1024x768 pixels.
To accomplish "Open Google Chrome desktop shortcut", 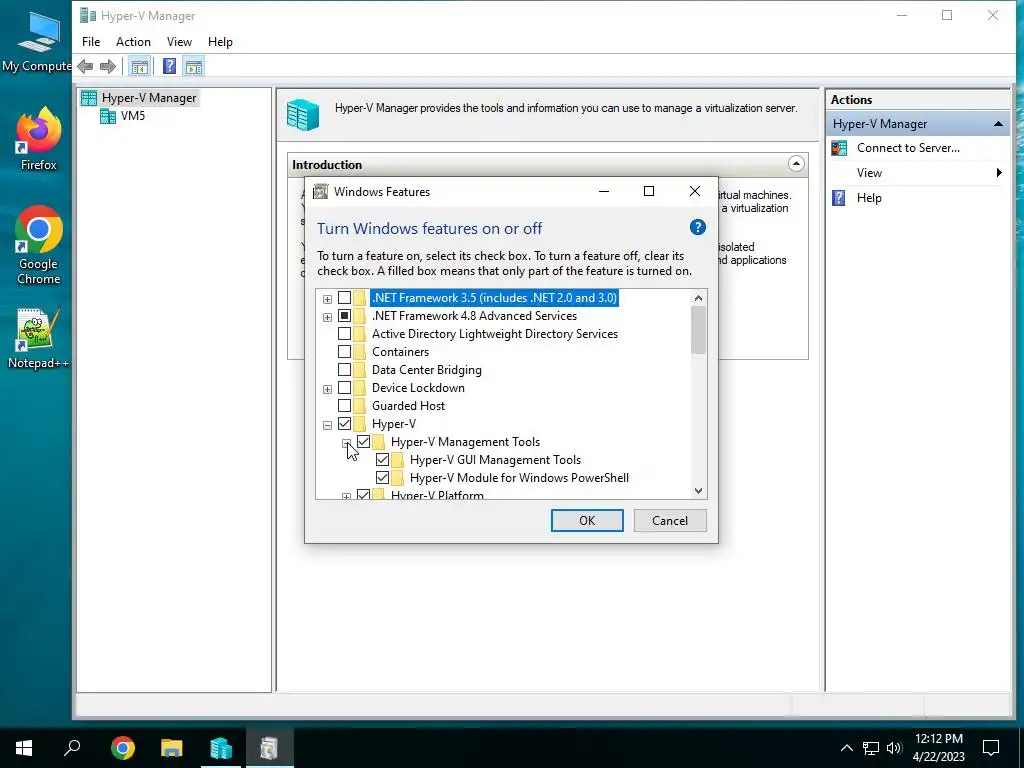I will pyautogui.click(x=38, y=245).
